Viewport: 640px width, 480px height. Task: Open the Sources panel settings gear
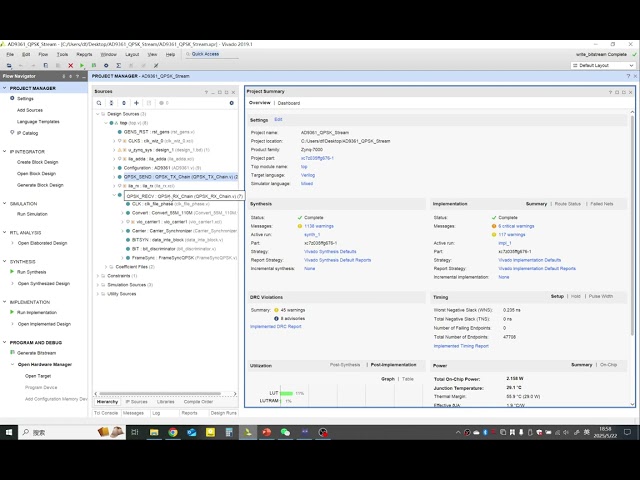coord(232,103)
